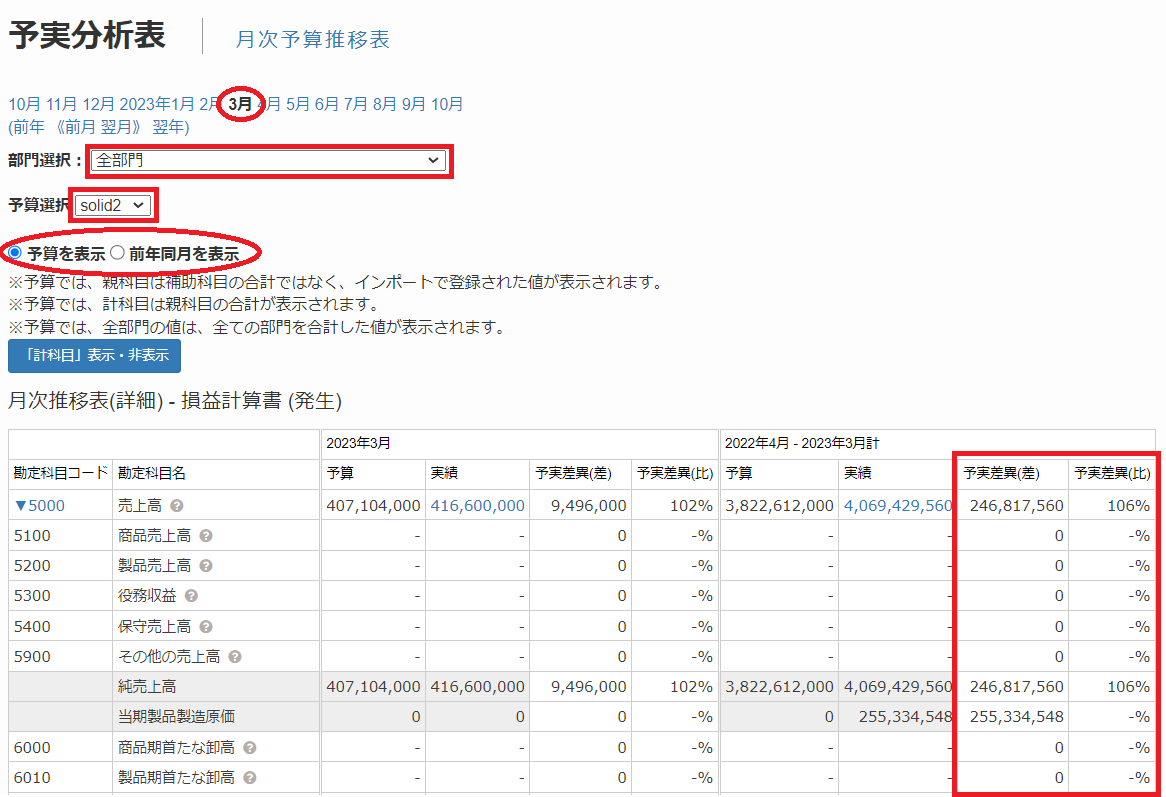Go to first 11月 month link
Screen dimensions: 1166x797
tap(62, 104)
